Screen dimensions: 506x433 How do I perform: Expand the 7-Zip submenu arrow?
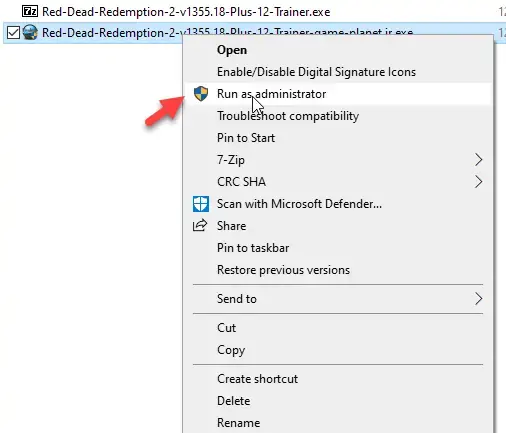tap(478, 160)
